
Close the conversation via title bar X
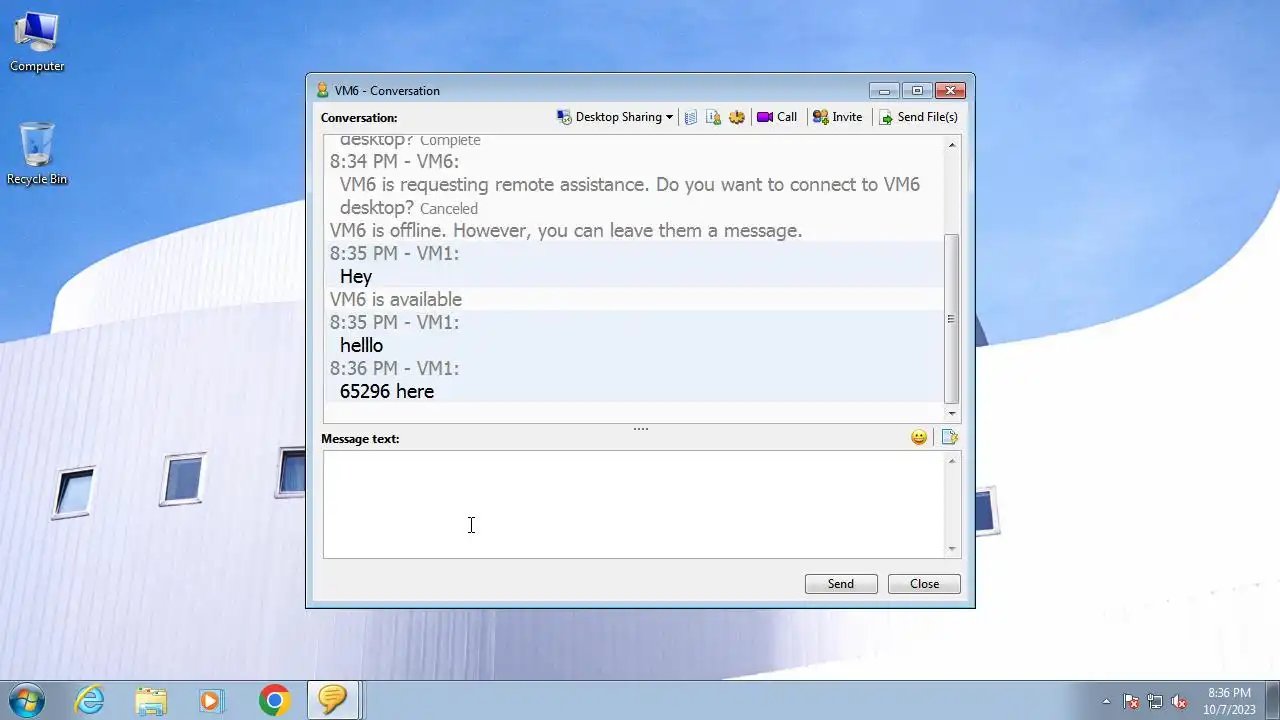tap(950, 90)
